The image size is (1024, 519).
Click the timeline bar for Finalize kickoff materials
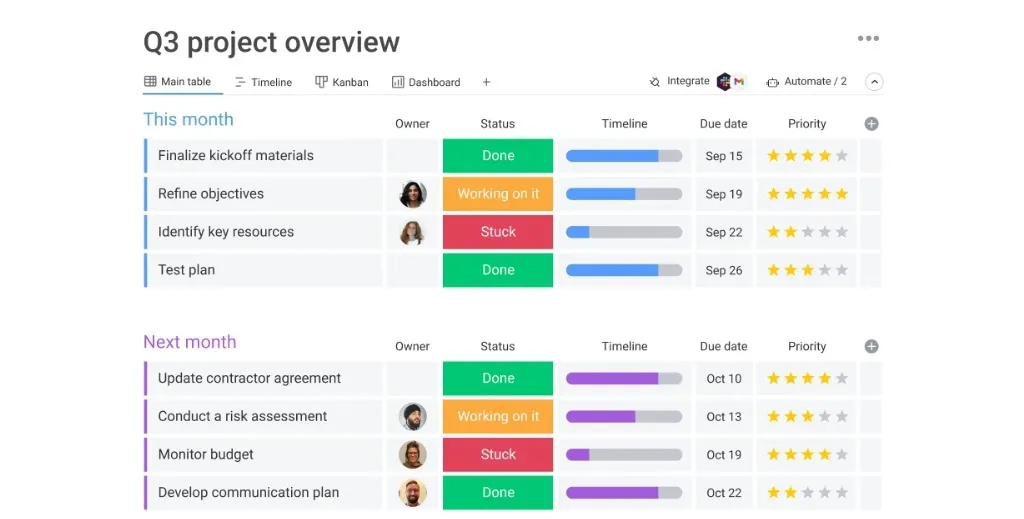[624, 156]
